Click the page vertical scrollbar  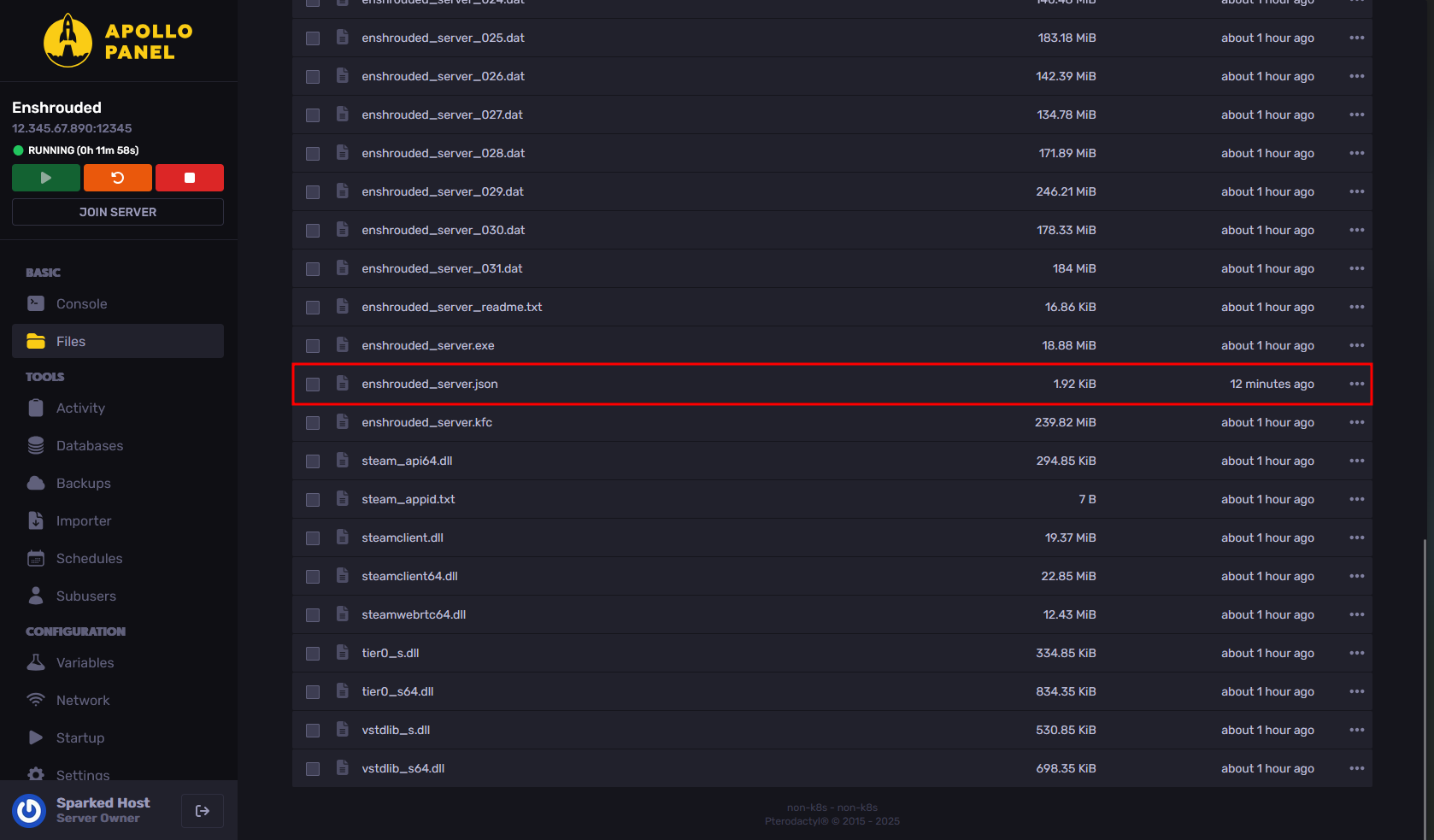(1425, 684)
